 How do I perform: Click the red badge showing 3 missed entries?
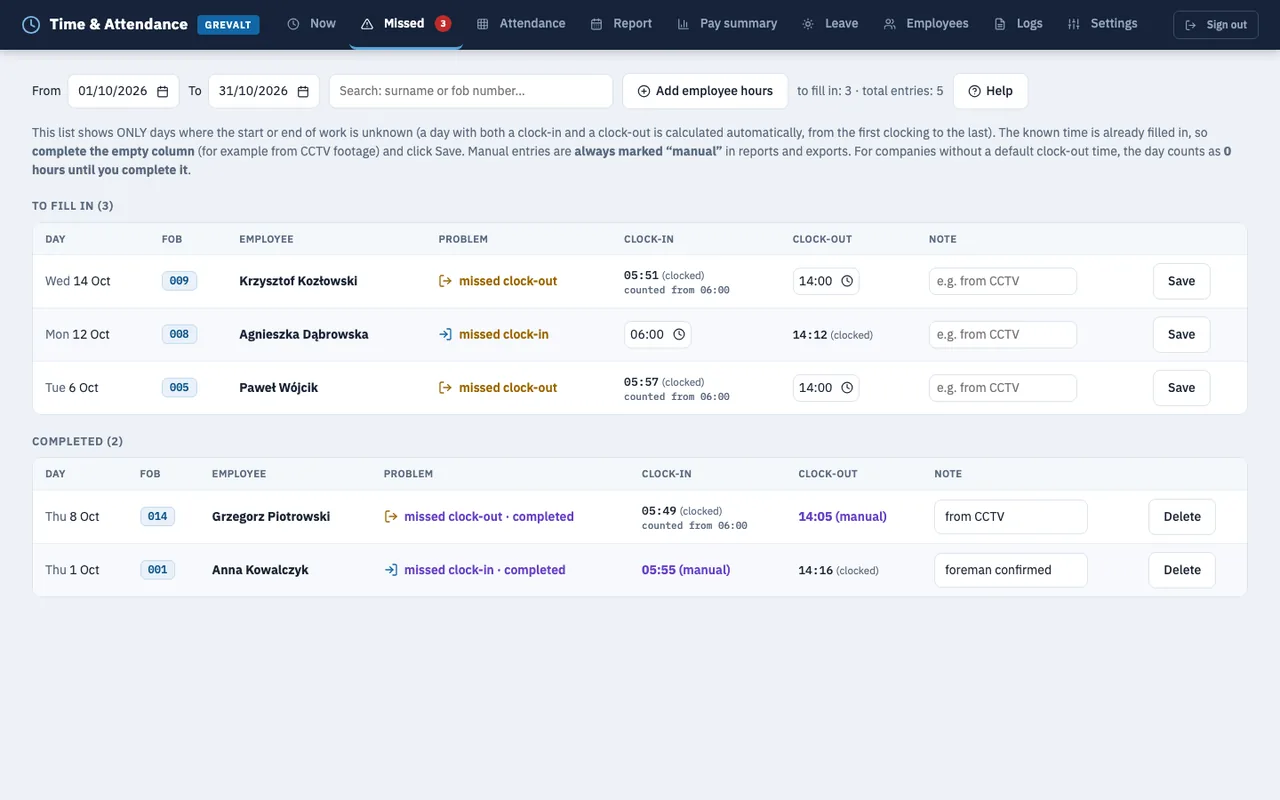click(443, 24)
